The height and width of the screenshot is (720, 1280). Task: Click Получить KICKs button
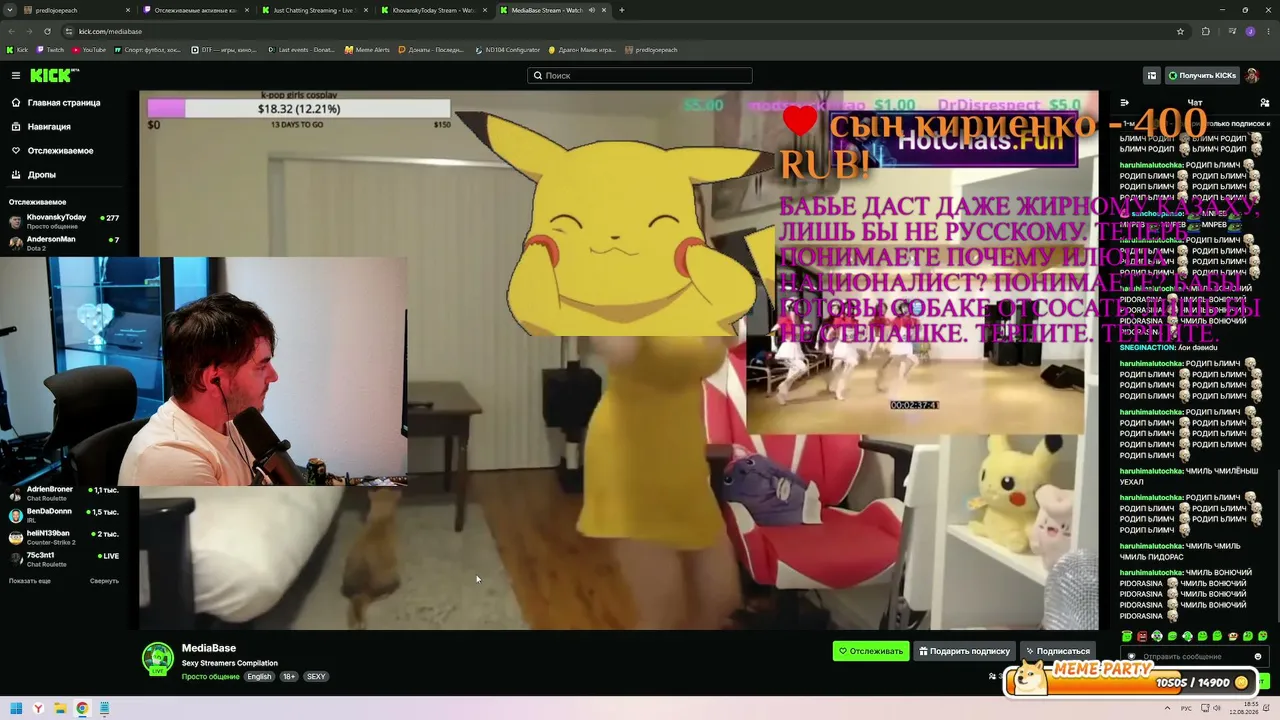(x=1202, y=75)
